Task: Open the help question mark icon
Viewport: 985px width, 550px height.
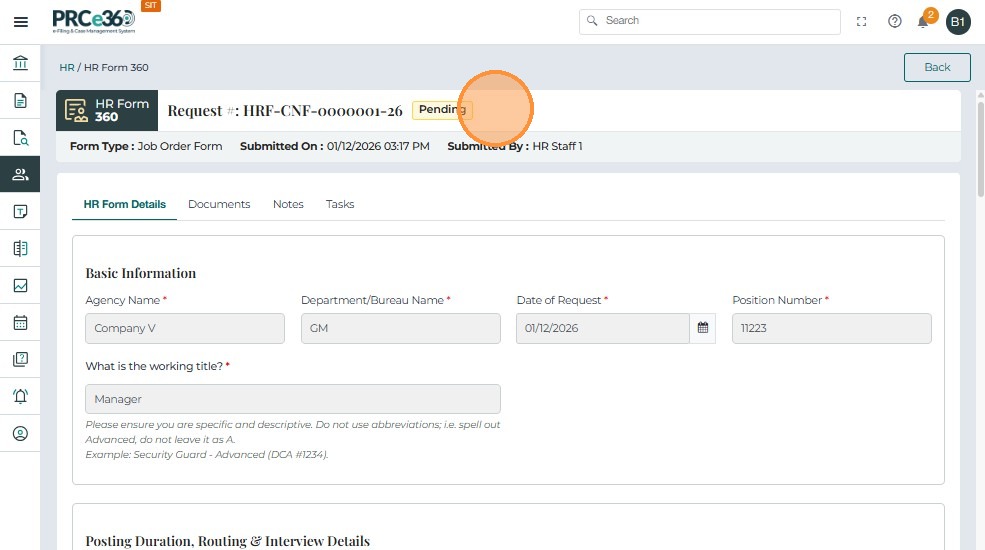Action: coord(895,22)
